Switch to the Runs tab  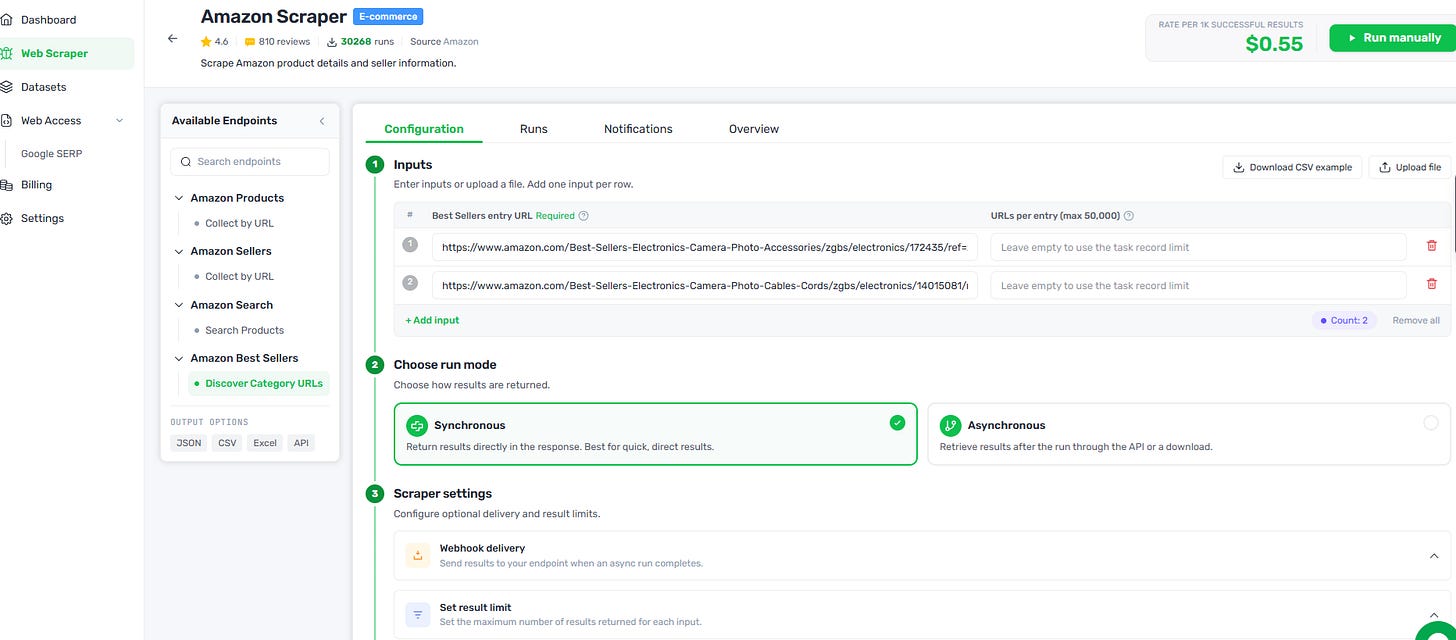[x=534, y=129]
